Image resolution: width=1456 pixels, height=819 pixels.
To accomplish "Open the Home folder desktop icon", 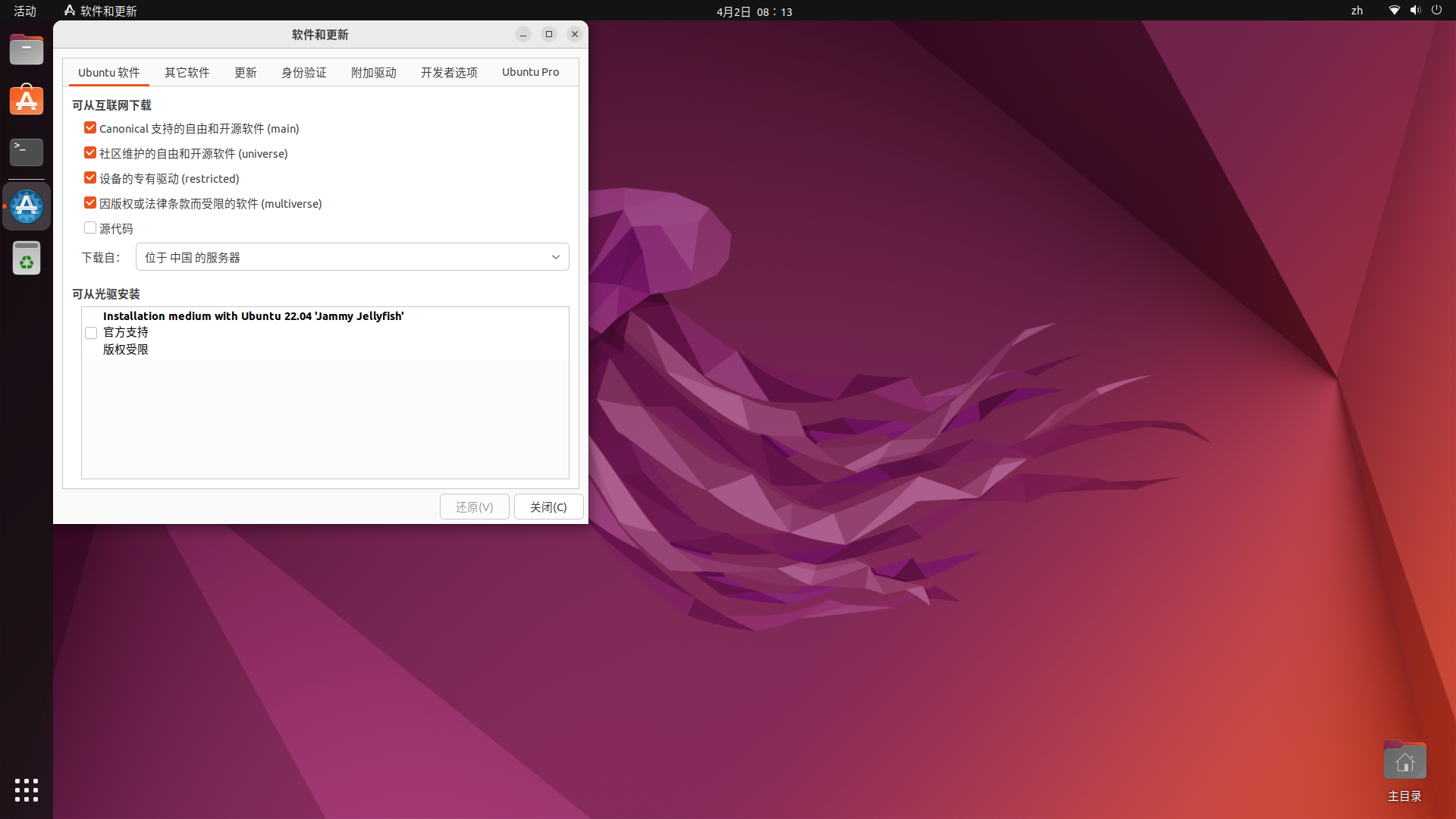I will point(1404,762).
